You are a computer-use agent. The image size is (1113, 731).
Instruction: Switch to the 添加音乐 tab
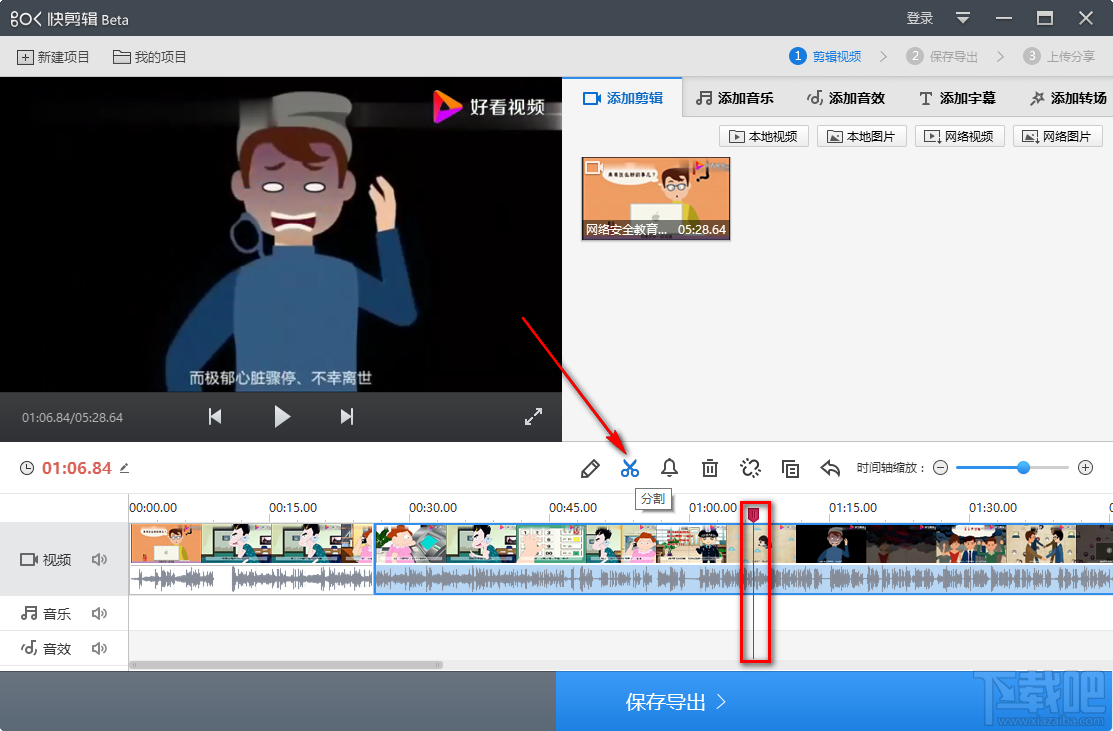tap(735, 98)
